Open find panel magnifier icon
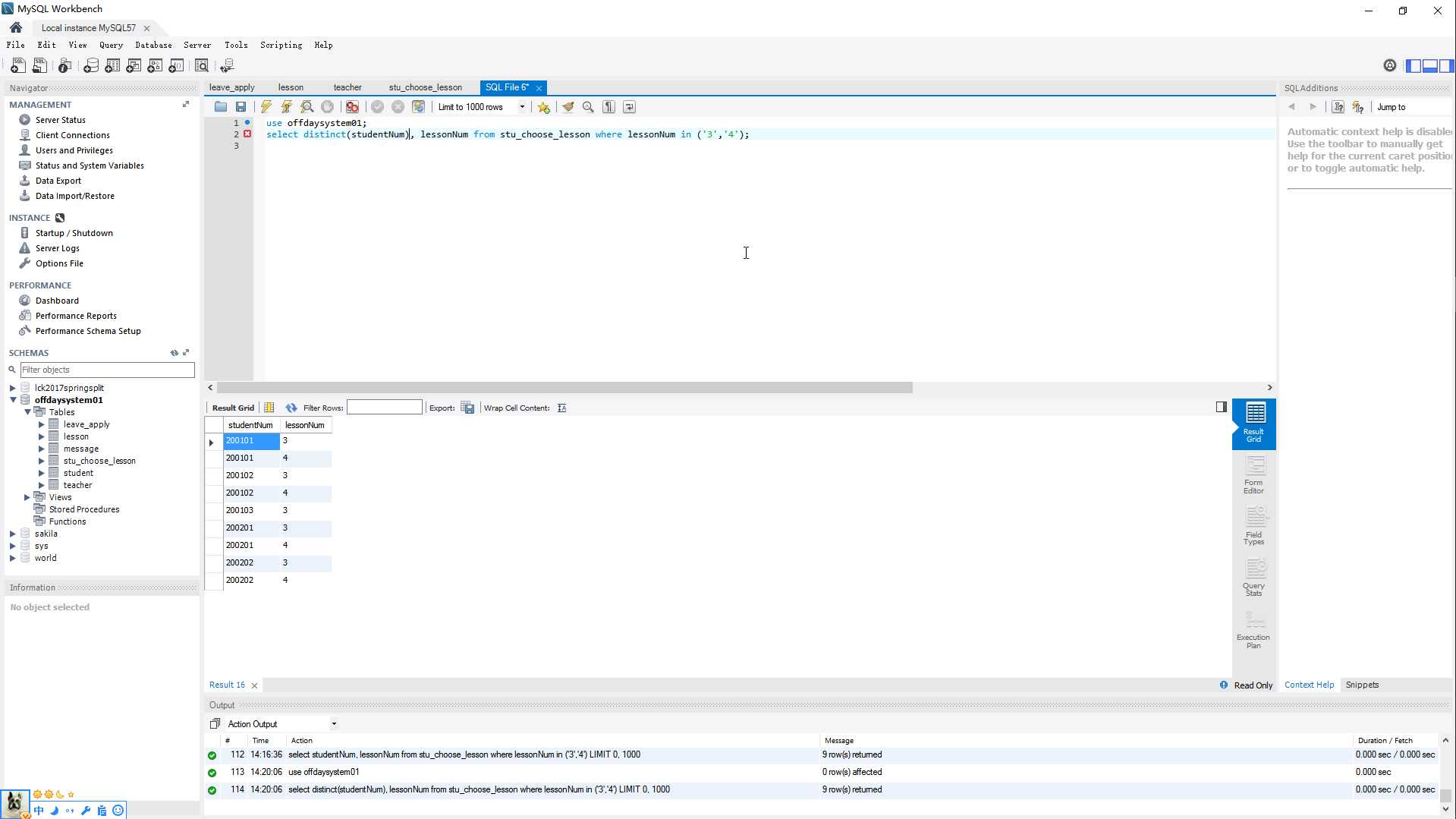The image size is (1456, 819). coord(588,107)
